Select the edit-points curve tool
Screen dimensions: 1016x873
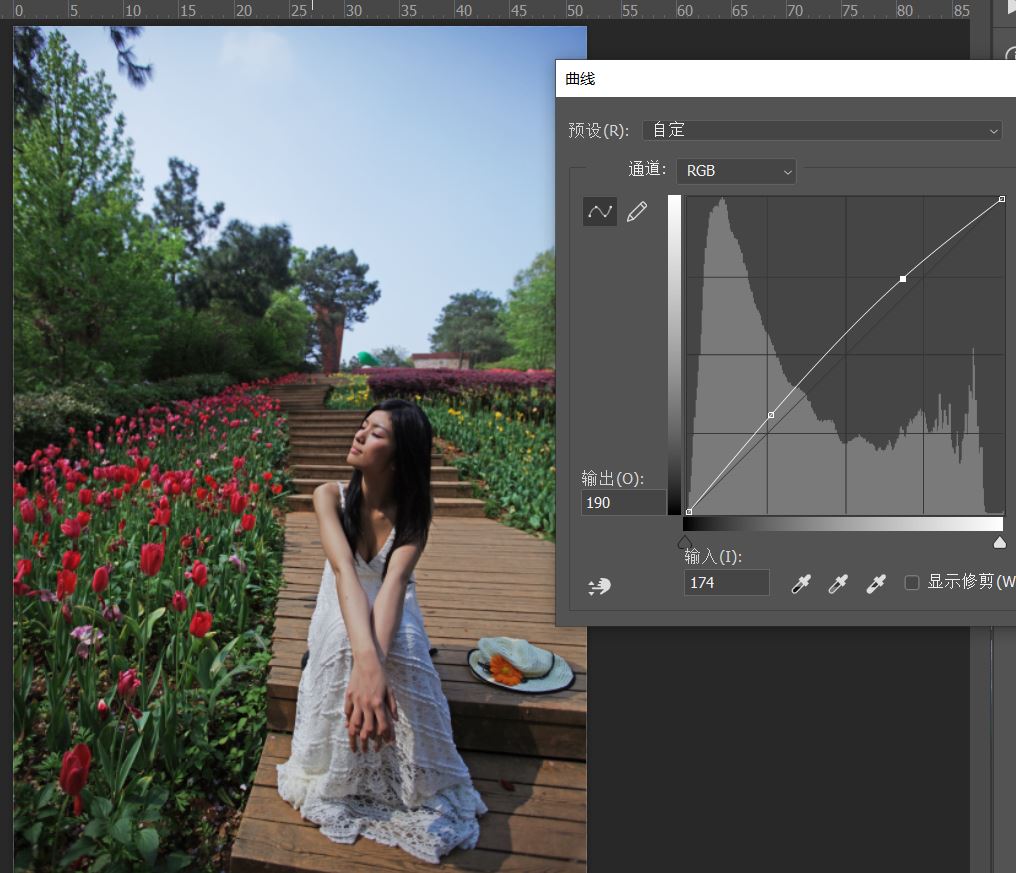[600, 211]
